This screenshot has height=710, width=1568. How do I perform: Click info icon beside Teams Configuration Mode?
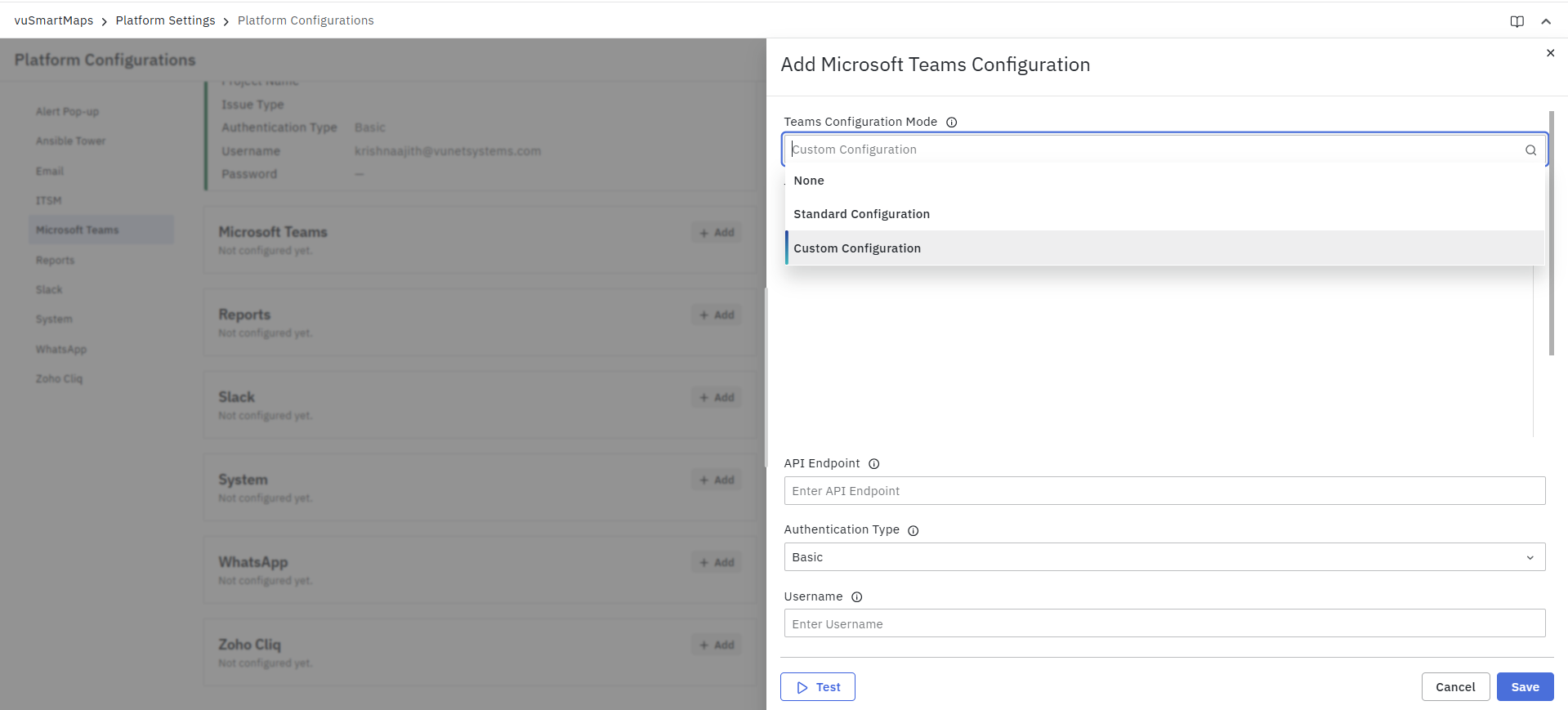[x=951, y=123]
